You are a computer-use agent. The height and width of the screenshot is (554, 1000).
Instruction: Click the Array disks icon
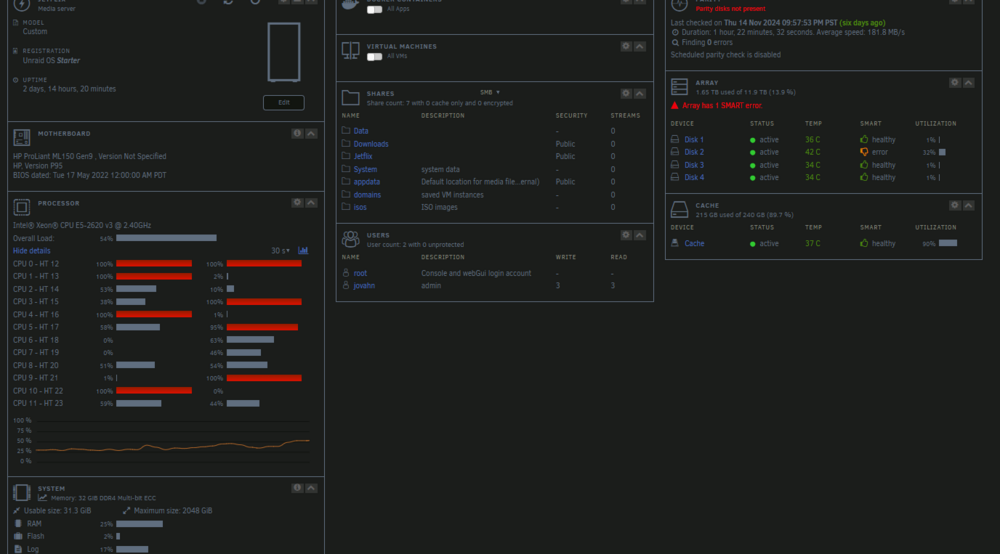click(x=679, y=87)
